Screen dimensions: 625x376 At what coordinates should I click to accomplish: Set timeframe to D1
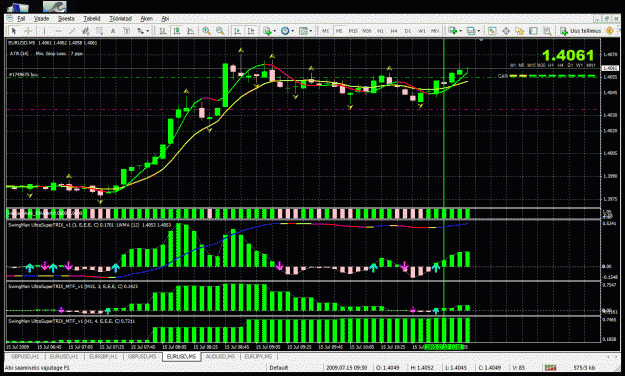coord(407,31)
